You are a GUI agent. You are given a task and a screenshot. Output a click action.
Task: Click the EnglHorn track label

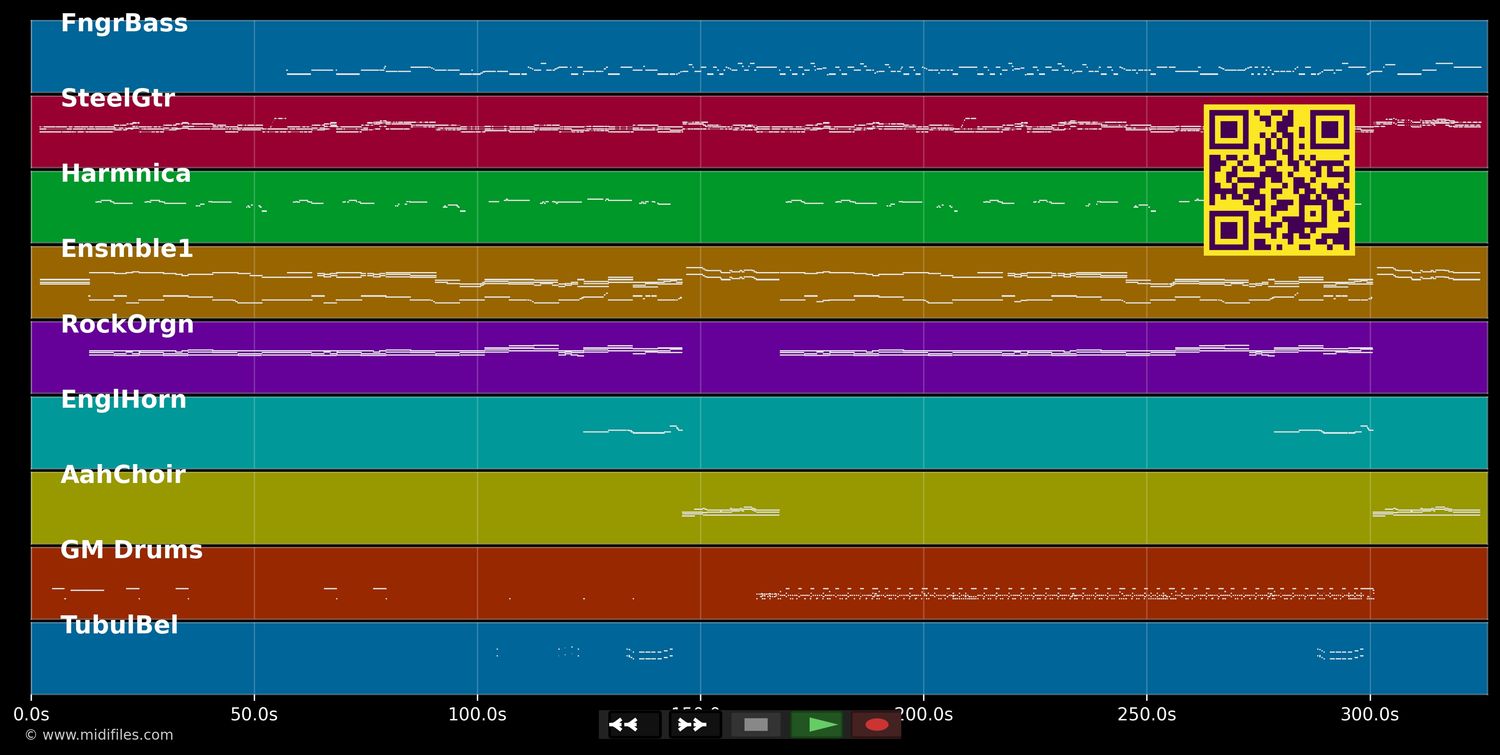(x=123, y=400)
